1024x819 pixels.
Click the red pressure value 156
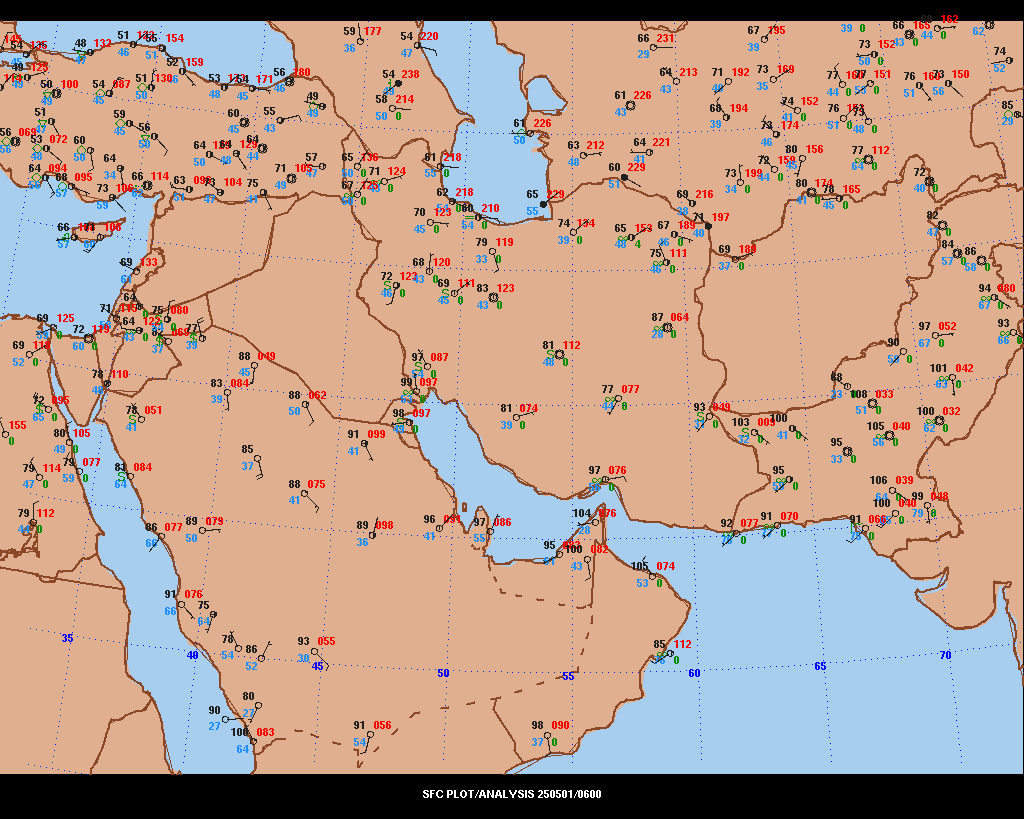814,150
